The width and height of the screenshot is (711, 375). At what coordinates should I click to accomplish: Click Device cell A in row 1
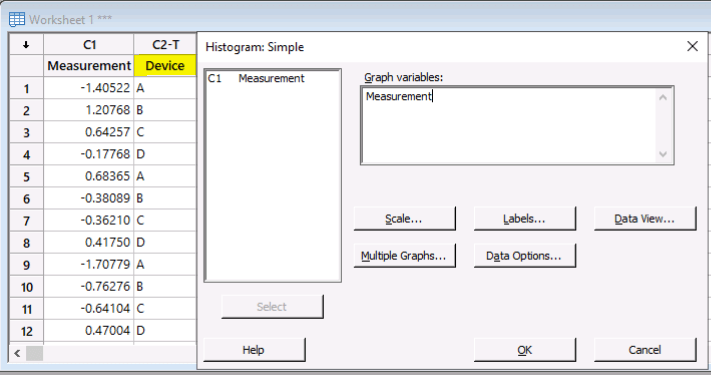(166, 88)
